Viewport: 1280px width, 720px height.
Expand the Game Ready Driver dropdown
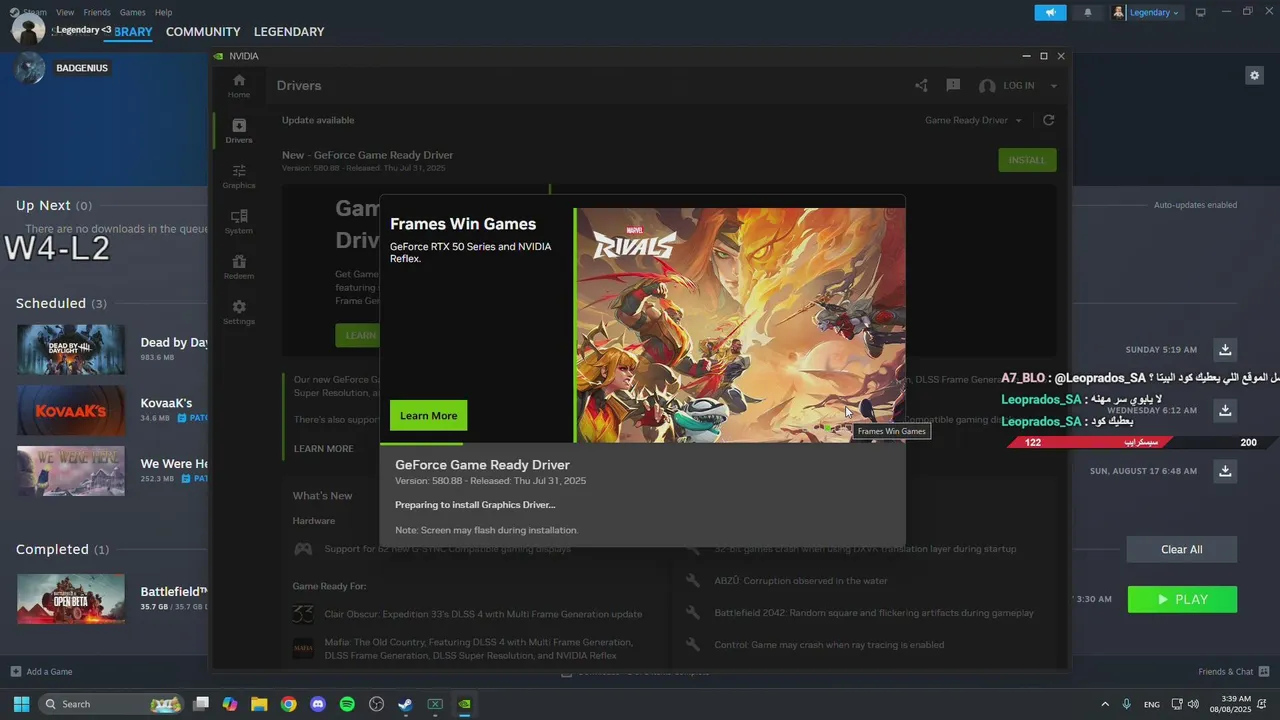[x=974, y=120]
